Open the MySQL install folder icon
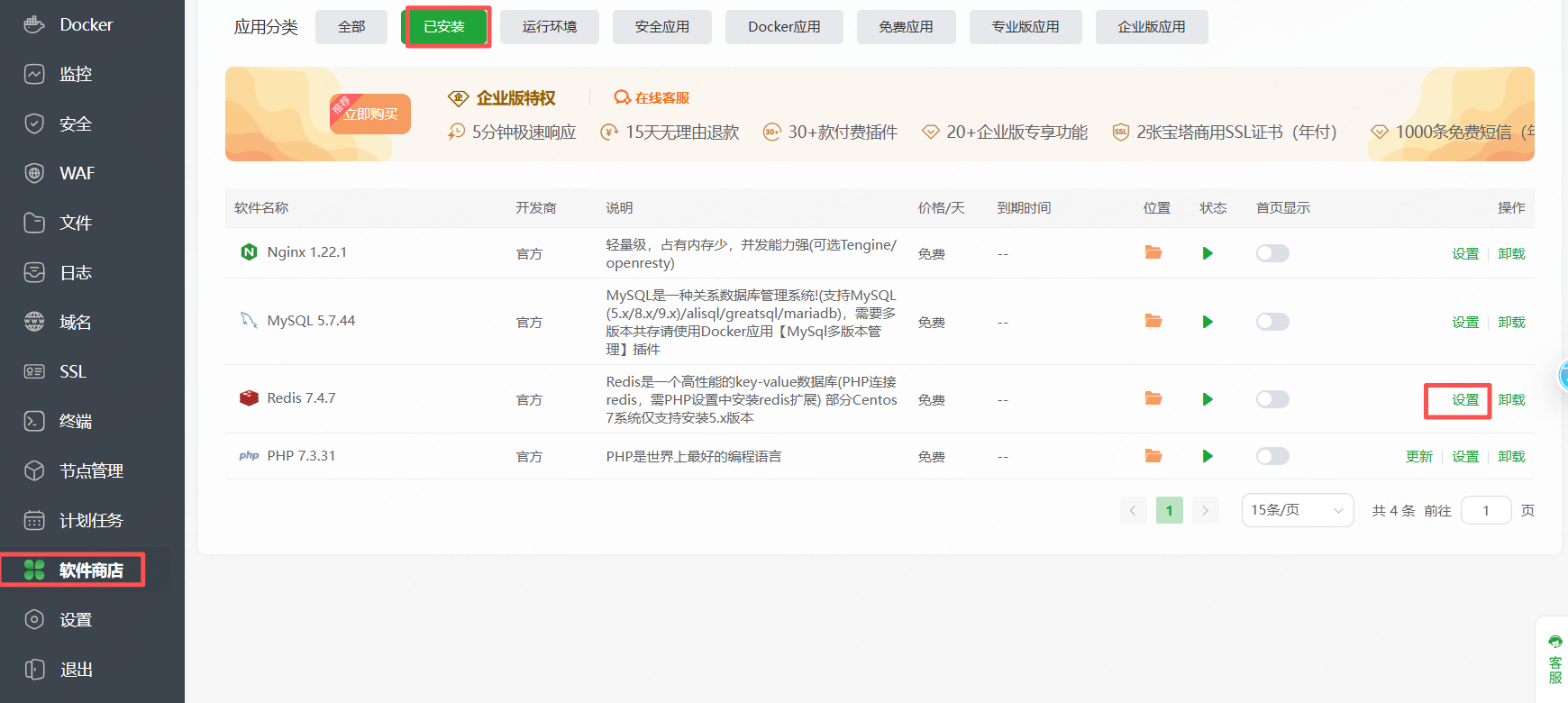The image size is (1568, 703). [1153, 321]
